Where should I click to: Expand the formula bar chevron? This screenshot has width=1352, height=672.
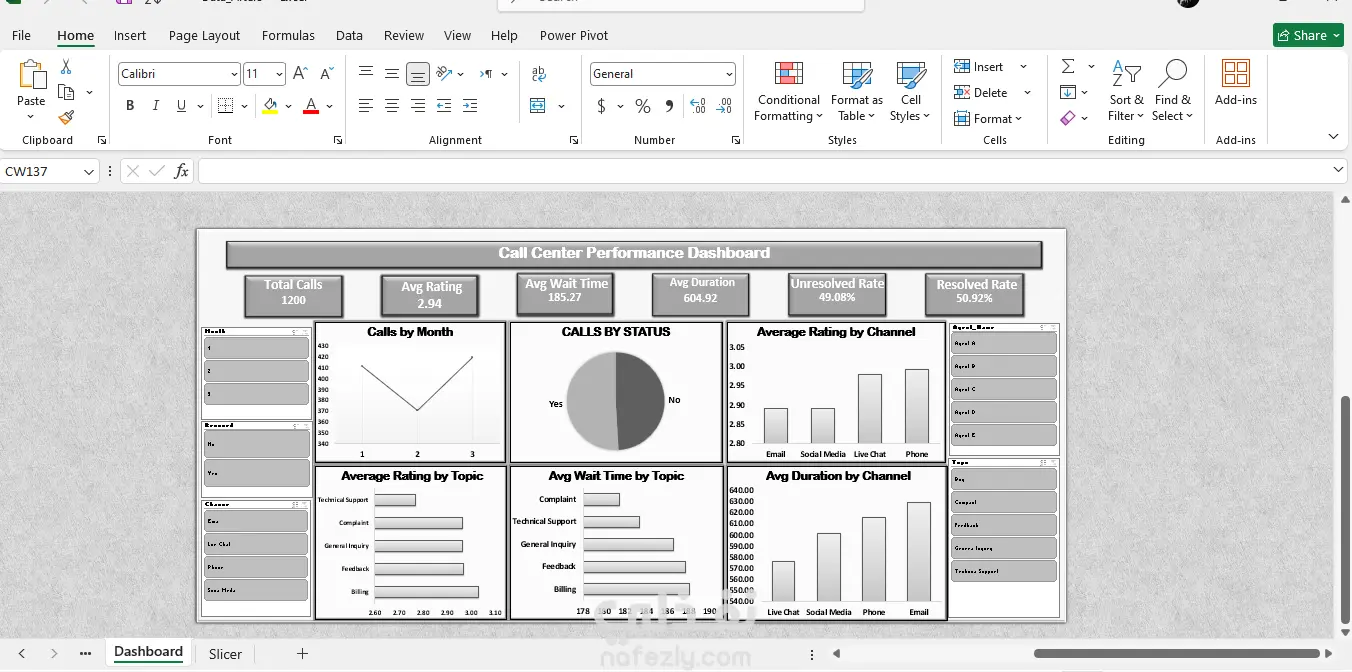[x=1340, y=171]
